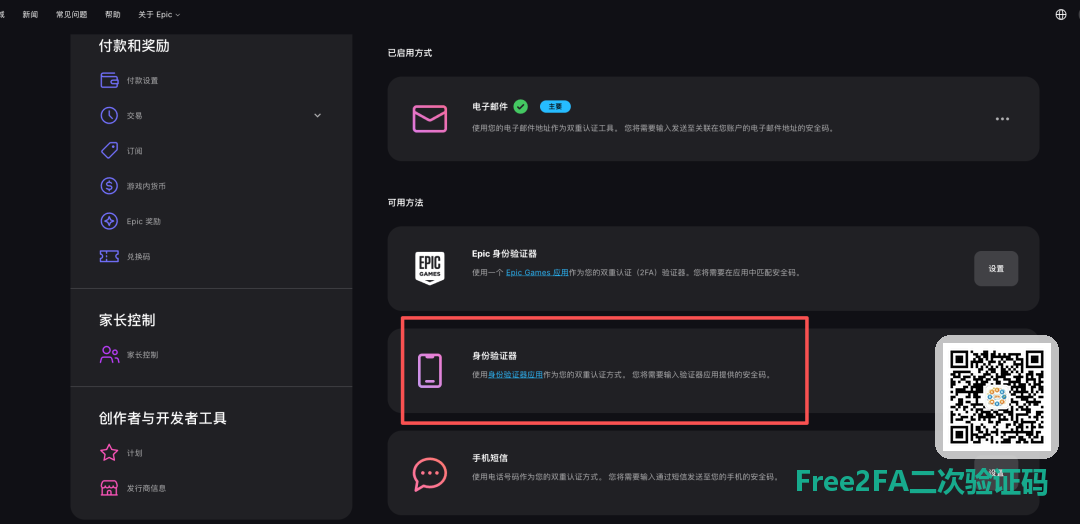
Task: Click 设置 button for Epic 身份验证器
Action: [996, 269]
